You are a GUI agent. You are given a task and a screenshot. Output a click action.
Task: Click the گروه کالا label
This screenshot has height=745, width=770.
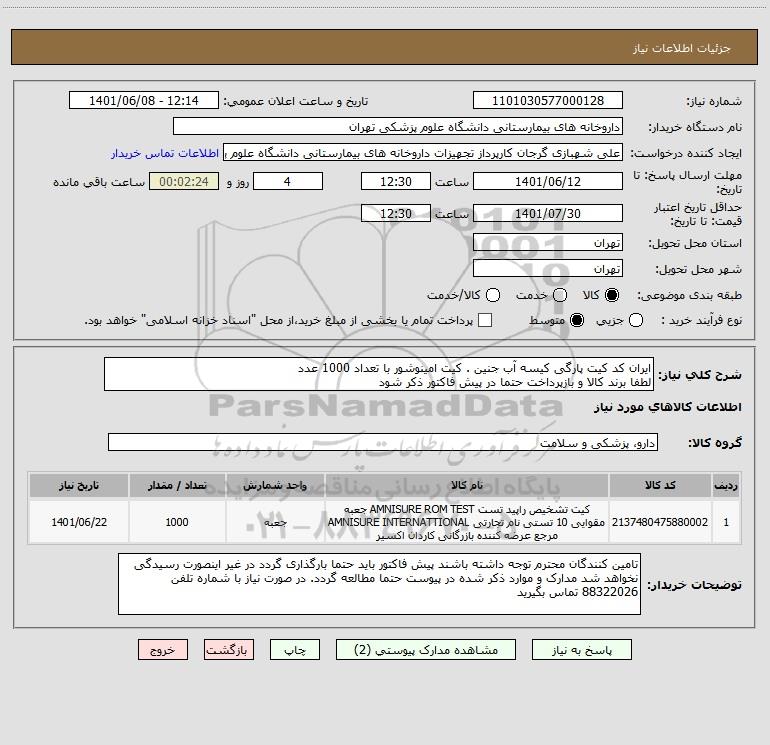pos(715,442)
